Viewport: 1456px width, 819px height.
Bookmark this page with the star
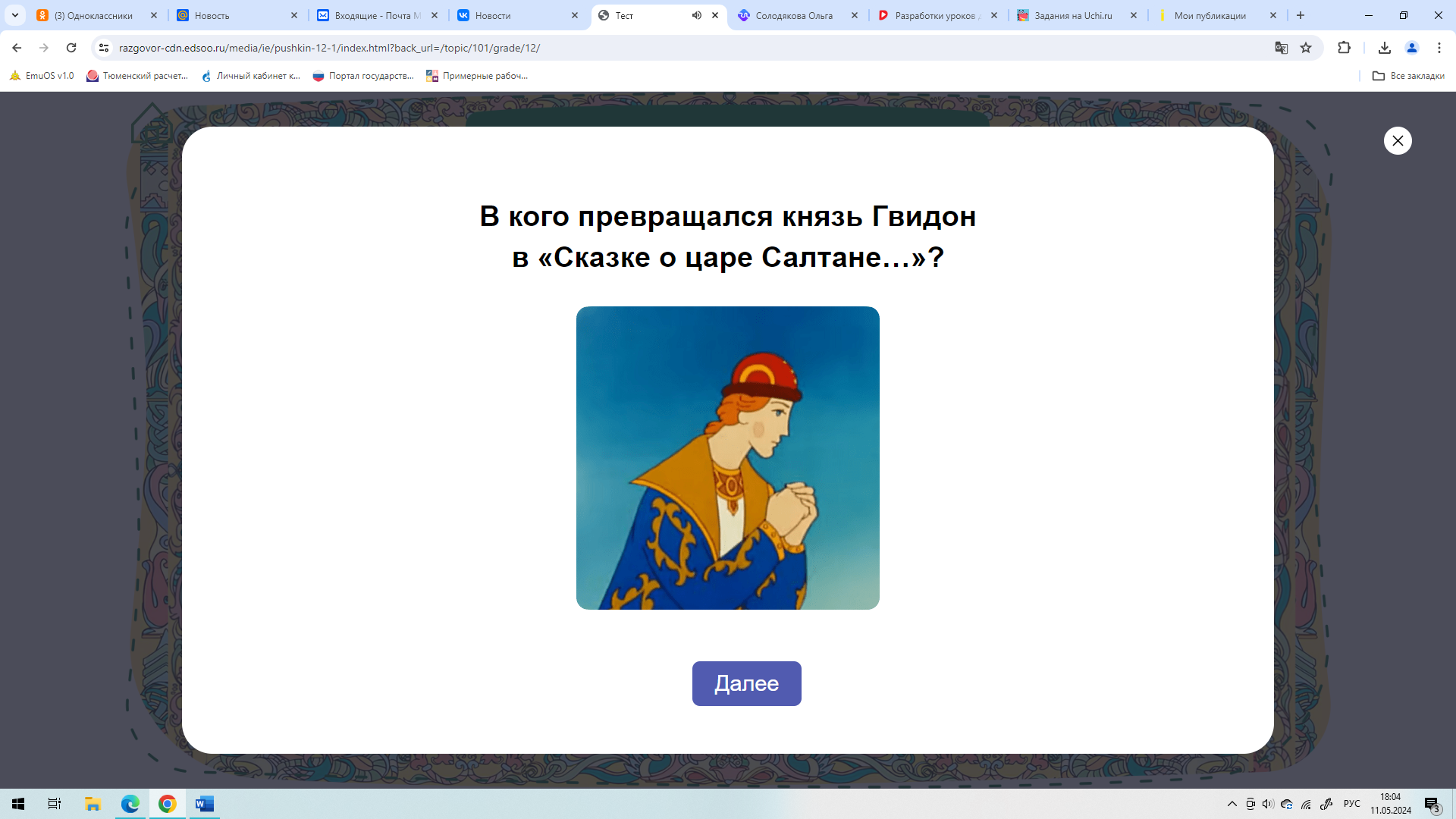pos(1306,48)
